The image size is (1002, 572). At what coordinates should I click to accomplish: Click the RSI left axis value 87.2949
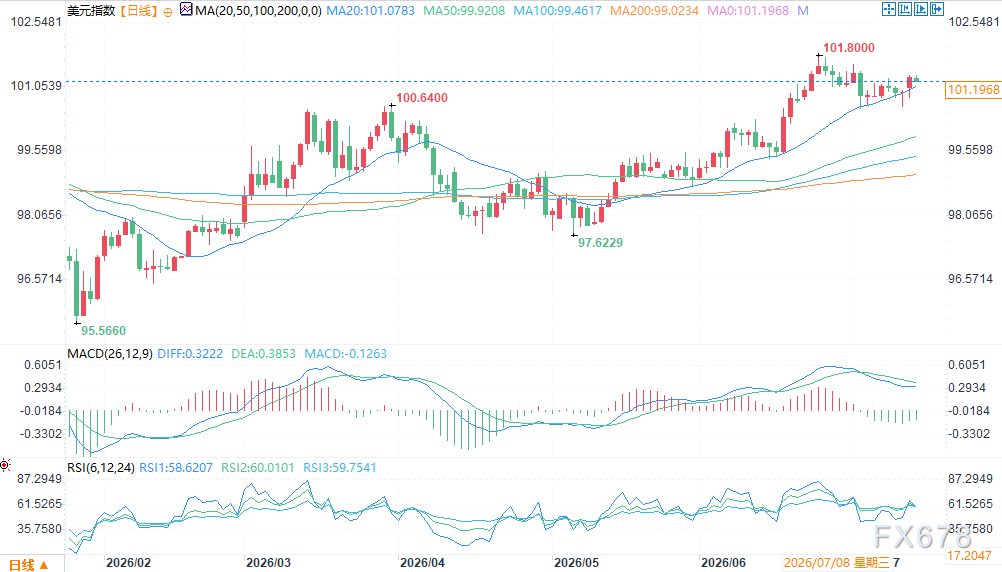point(40,479)
